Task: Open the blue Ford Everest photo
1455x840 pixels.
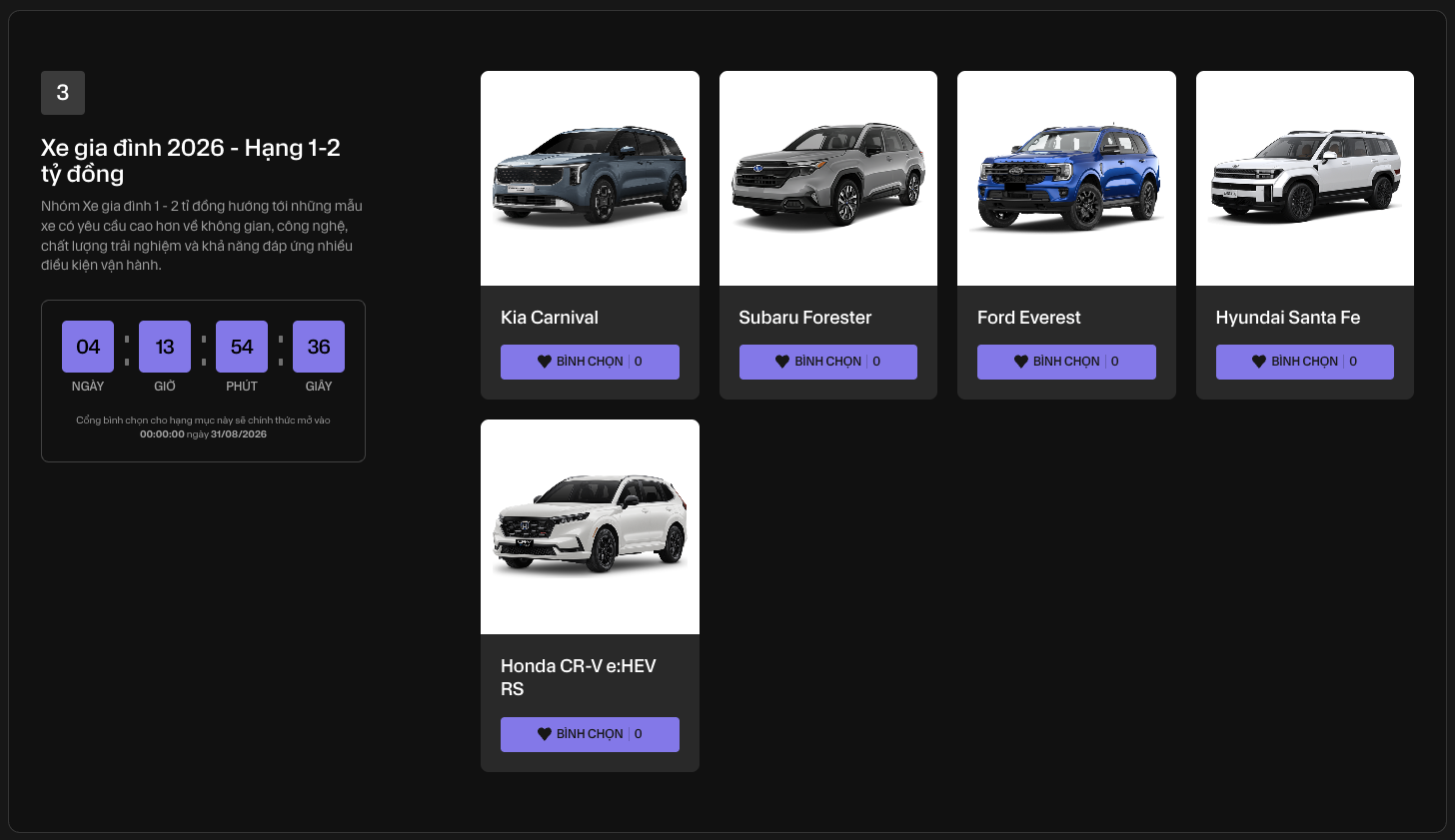Action: 1066,178
